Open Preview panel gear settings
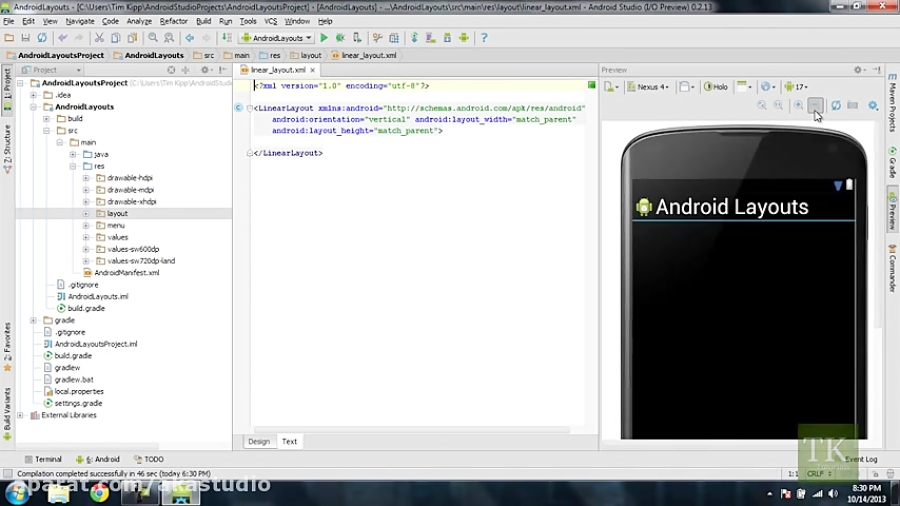This screenshot has width=900, height=506. (x=858, y=70)
